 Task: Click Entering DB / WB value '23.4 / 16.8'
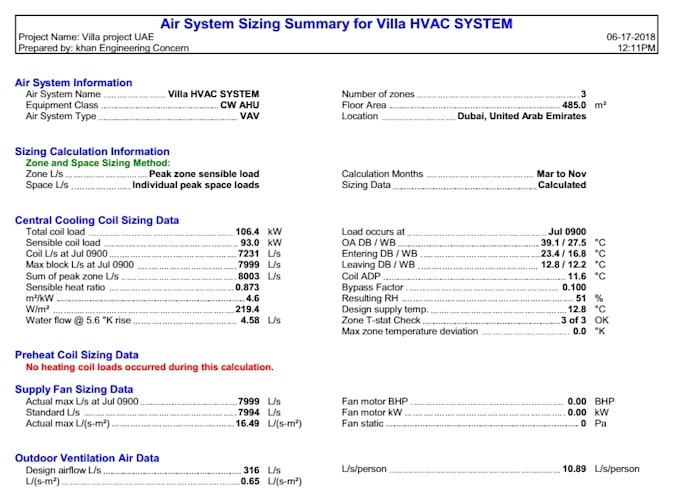pyautogui.click(x=563, y=254)
